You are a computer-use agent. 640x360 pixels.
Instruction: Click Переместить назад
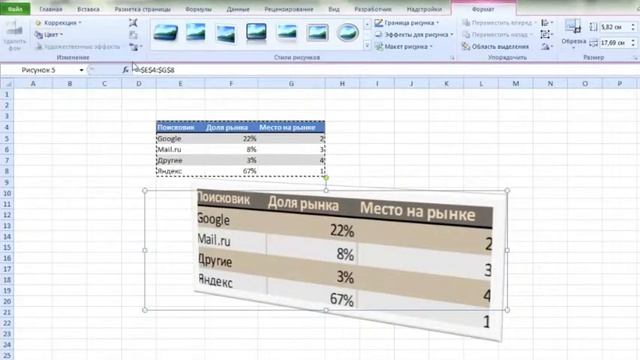(498, 35)
